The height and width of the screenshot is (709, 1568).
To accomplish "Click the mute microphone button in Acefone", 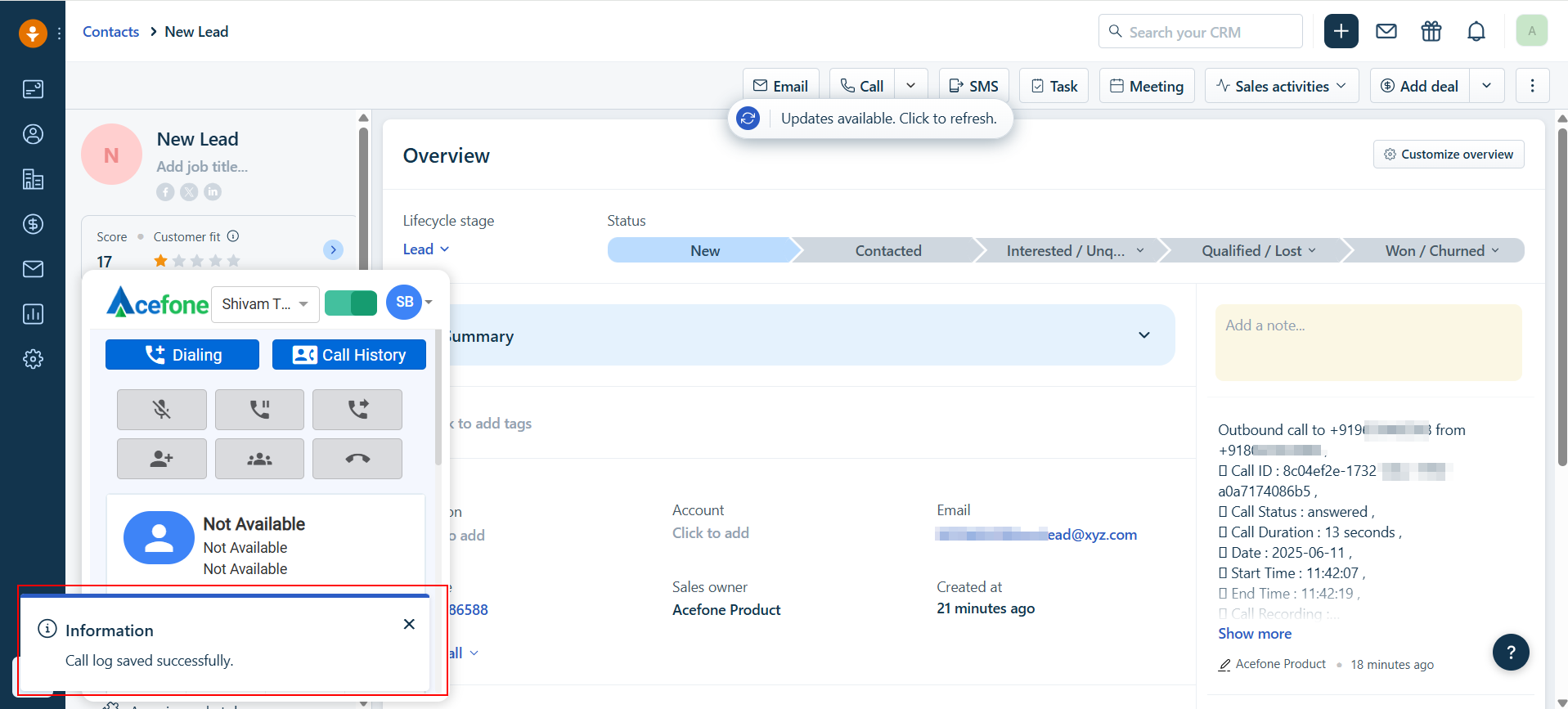I will [x=162, y=409].
